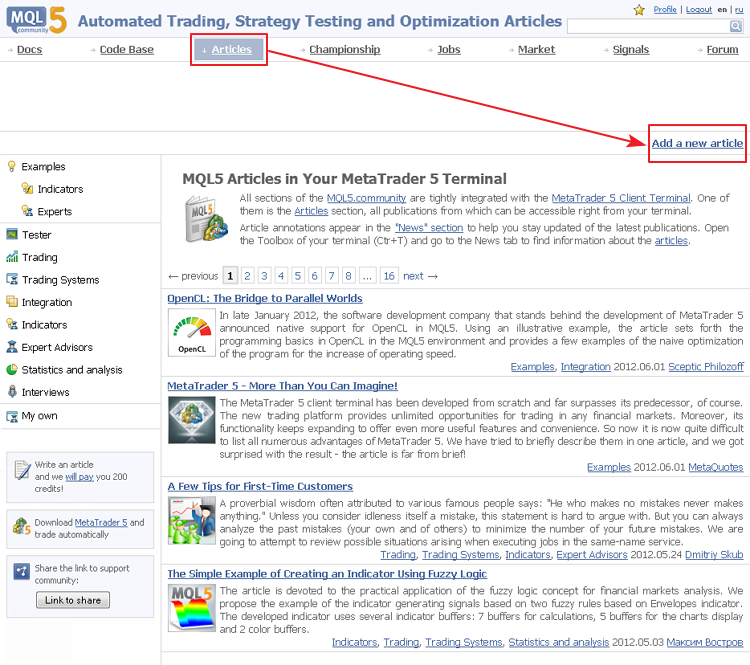
Task: Click the Statistics and analysis pie icon
Action: tap(12, 369)
